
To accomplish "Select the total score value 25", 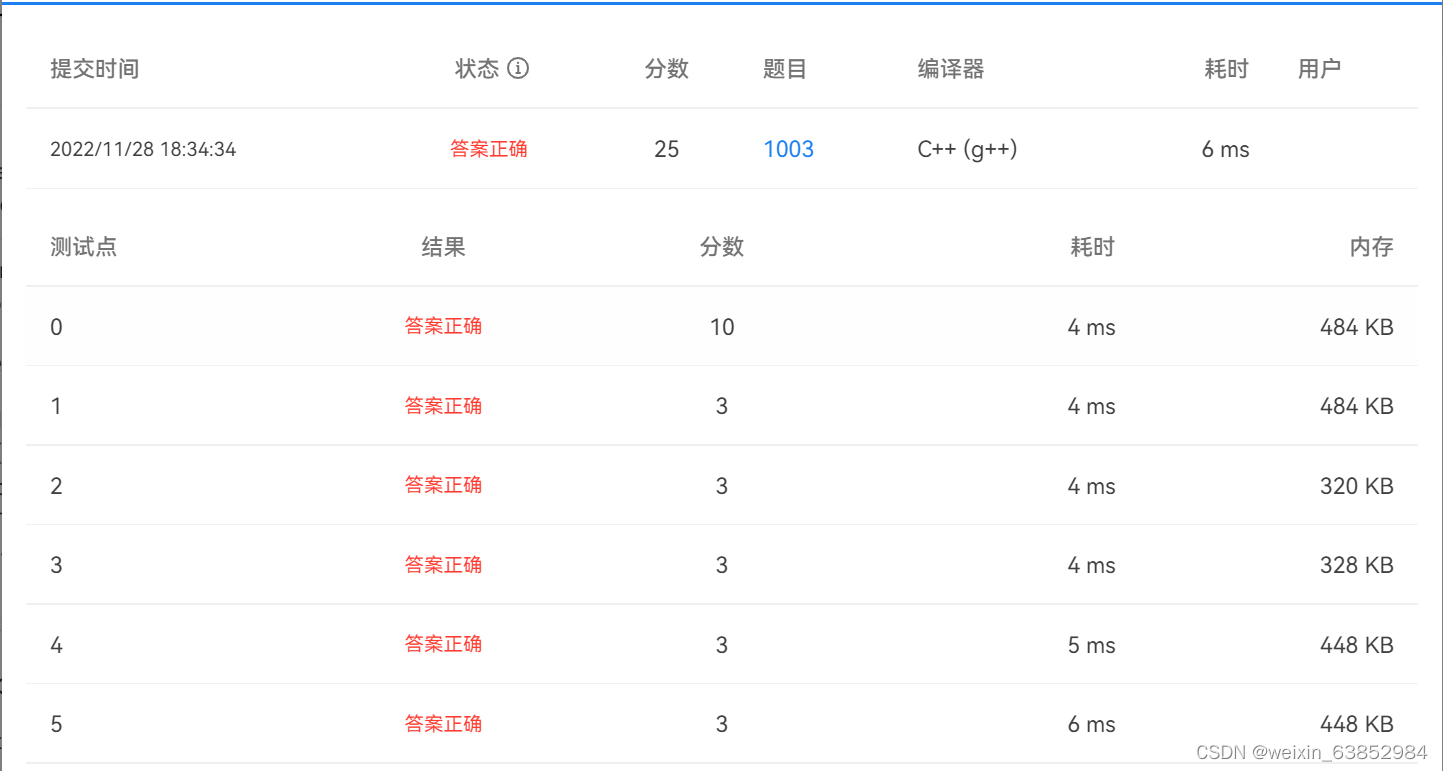I will [666, 148].
